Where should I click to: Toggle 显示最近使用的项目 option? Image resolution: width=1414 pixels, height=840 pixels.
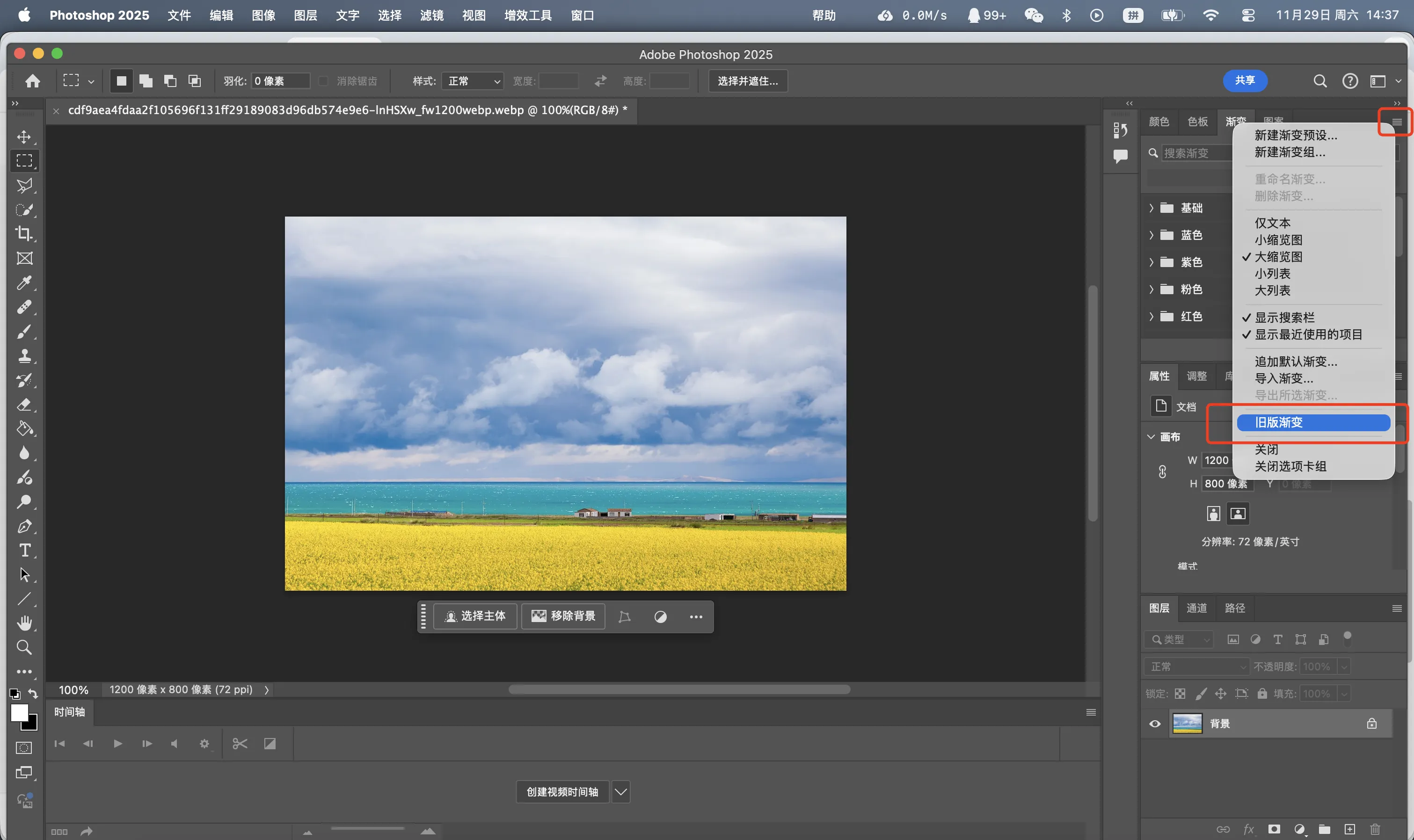(1308, 334)
